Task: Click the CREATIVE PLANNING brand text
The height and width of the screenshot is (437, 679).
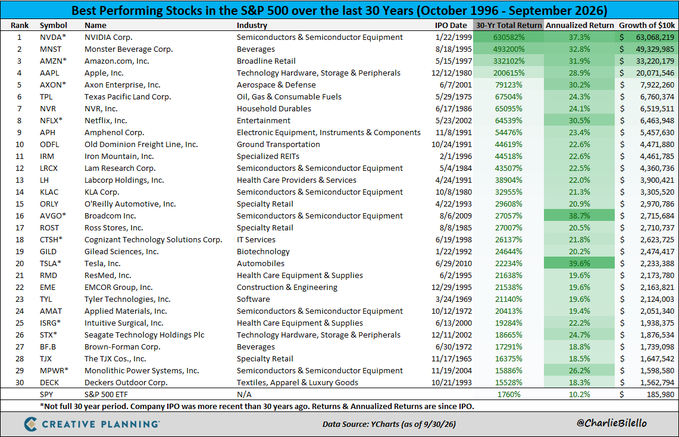Action: pos(100,424)
